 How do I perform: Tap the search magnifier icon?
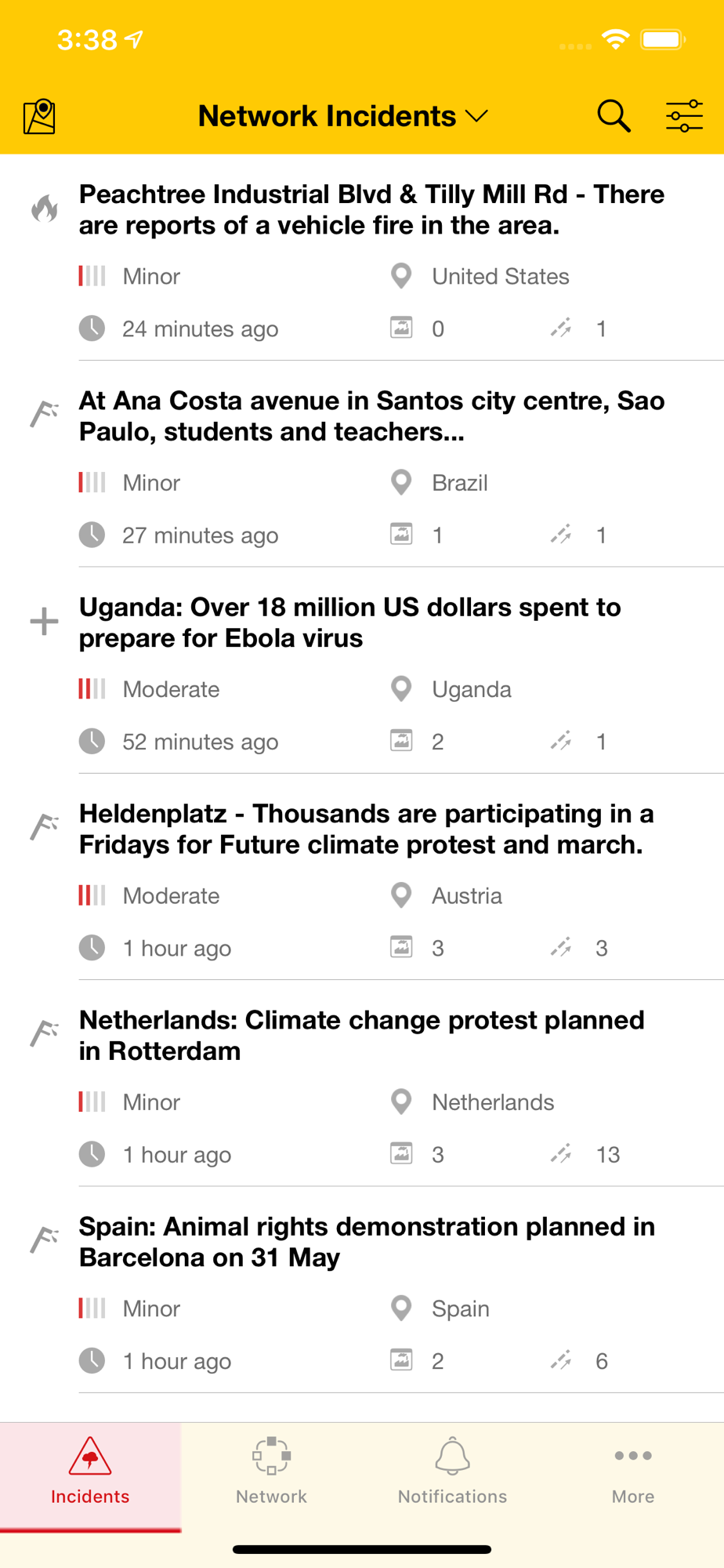tap(614, 116)
